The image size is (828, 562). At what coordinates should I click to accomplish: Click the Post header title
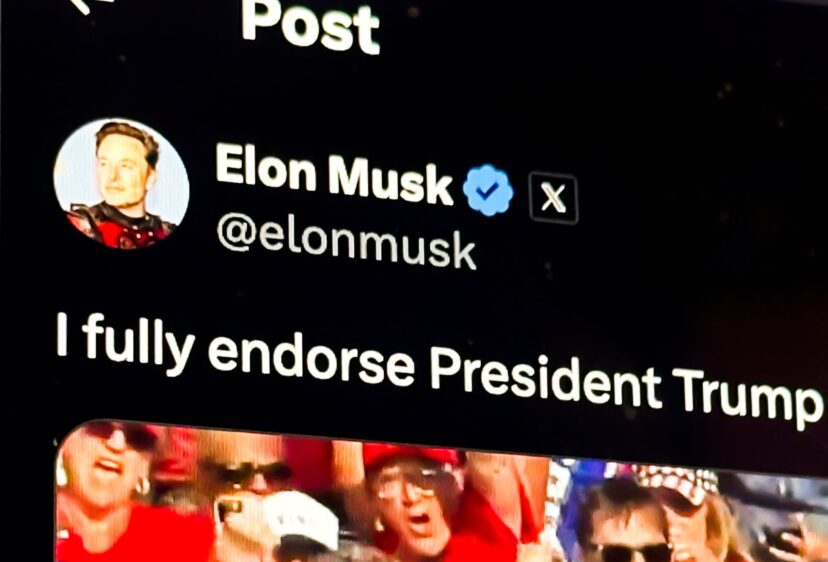310,25
